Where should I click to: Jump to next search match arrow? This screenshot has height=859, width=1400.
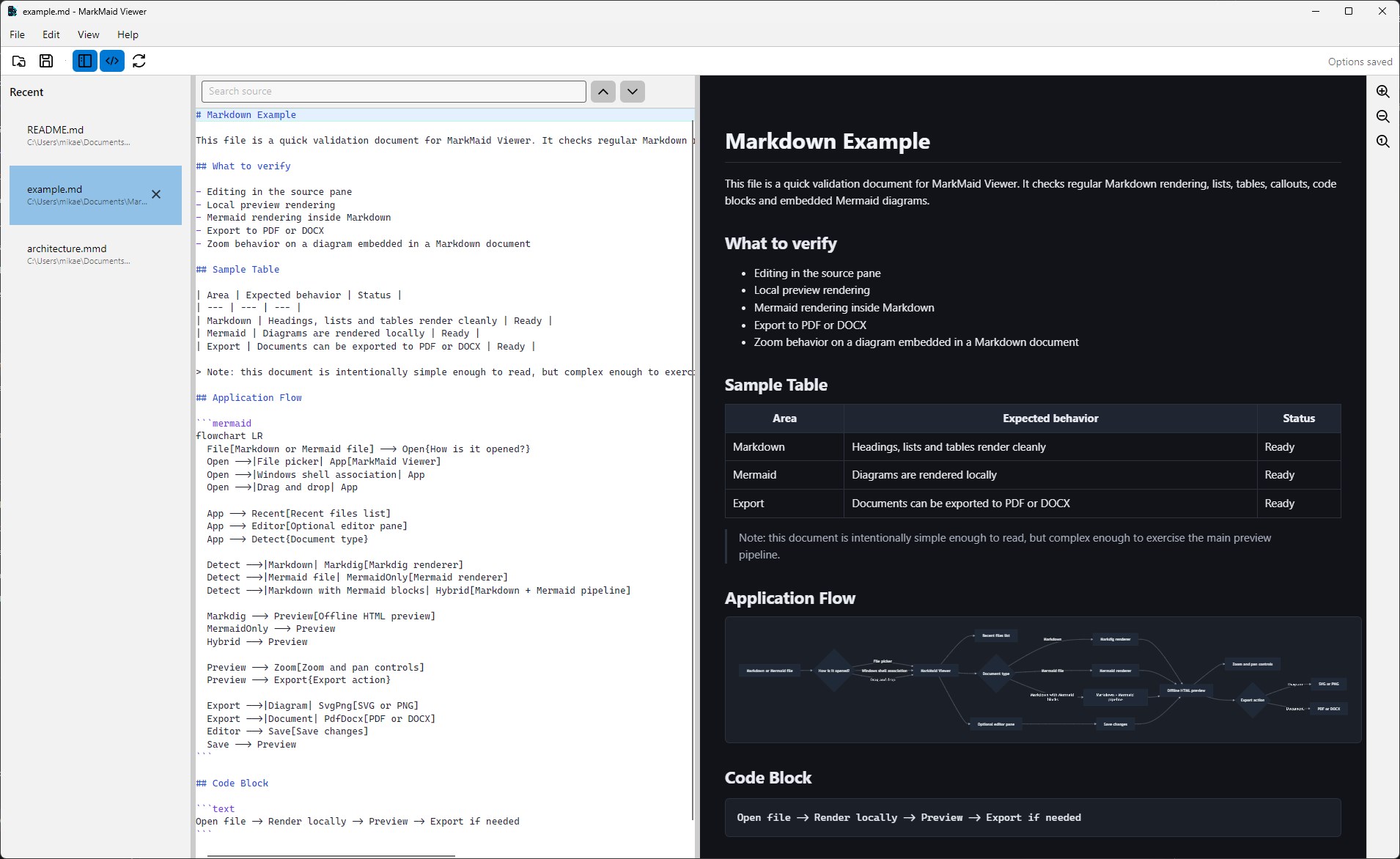(x=633, y=92)
